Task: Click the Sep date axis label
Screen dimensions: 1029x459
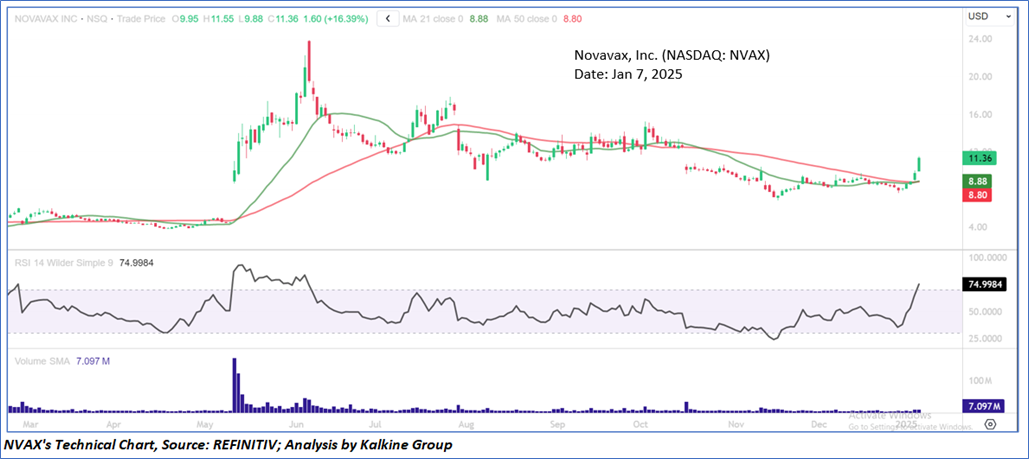Action: 557,424
